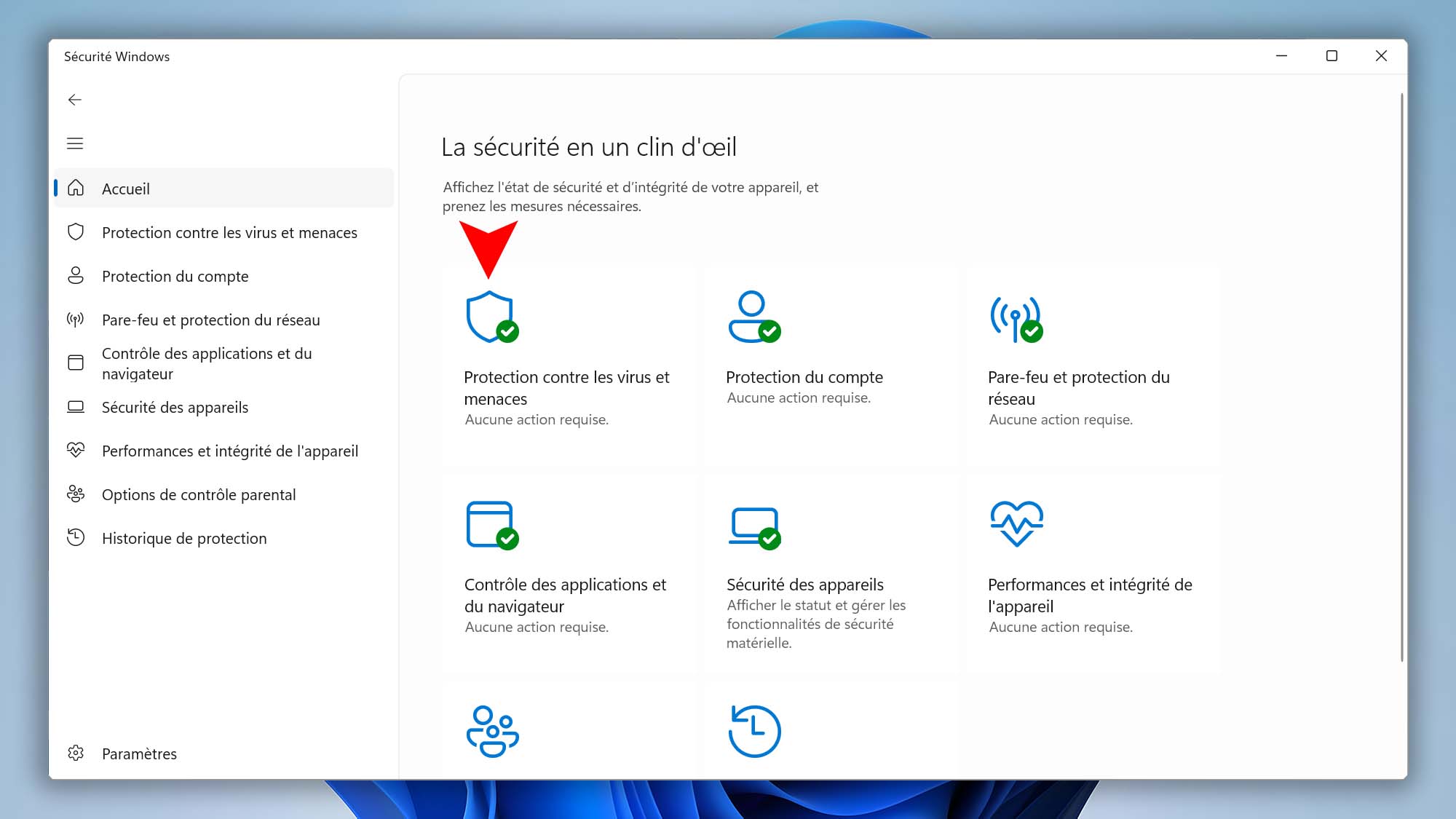The width and height of the screenshot is (1456, 819).
Task: Click the gear icon beside Paramètres
Action: tap(76, 753)
